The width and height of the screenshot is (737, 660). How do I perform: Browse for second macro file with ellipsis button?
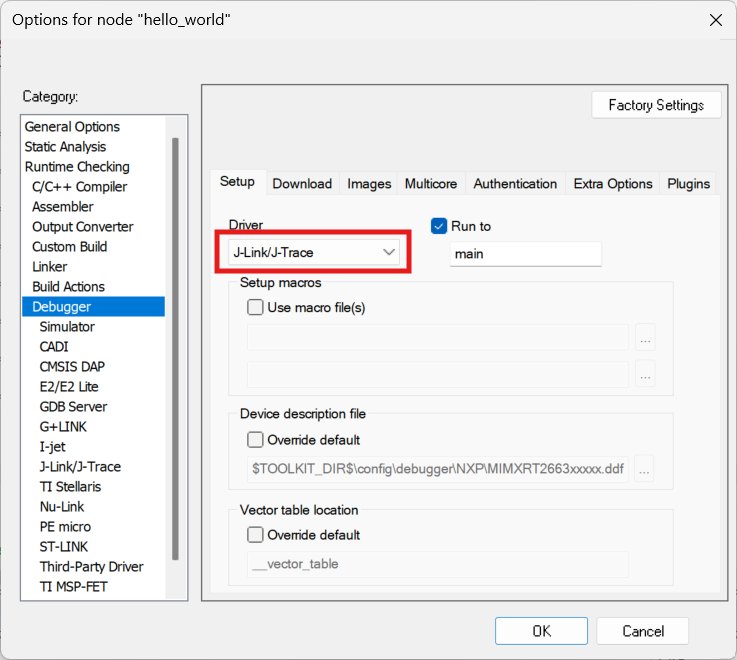pos(645,374)
